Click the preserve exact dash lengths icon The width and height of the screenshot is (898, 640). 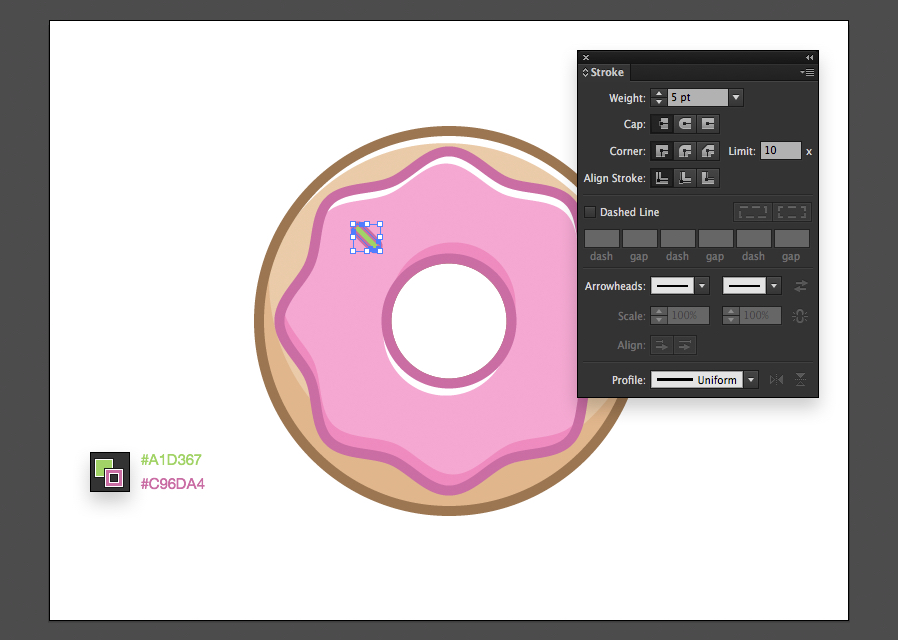coord(753,212)
